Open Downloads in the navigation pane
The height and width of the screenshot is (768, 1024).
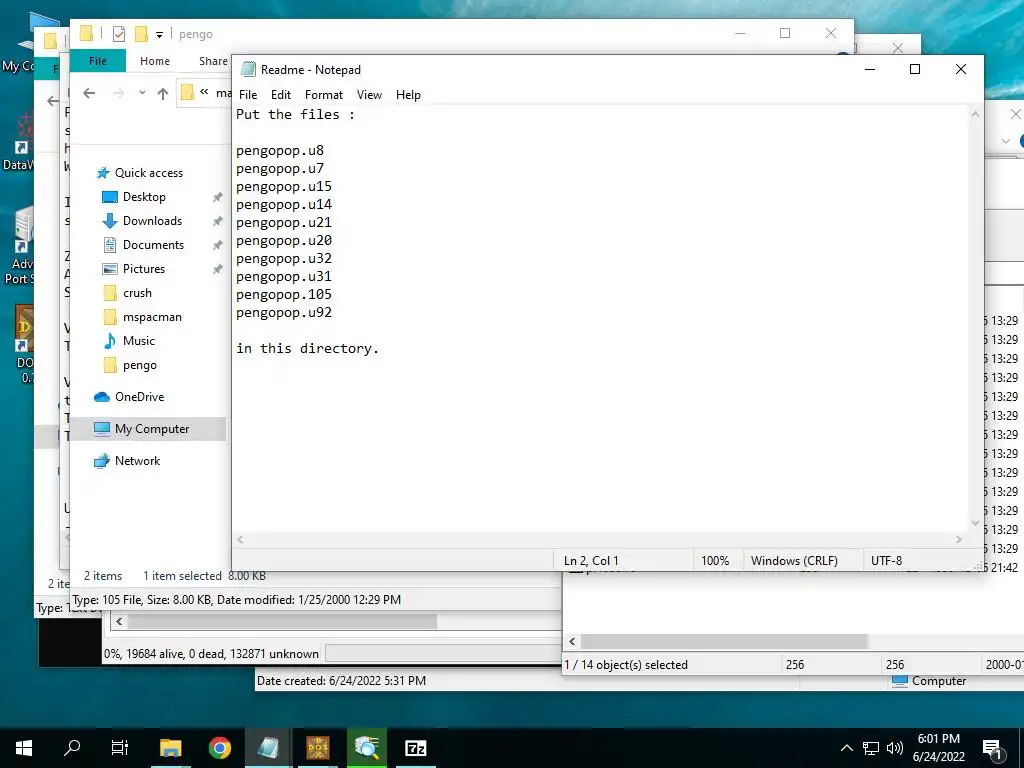click(x=152, y=221)
